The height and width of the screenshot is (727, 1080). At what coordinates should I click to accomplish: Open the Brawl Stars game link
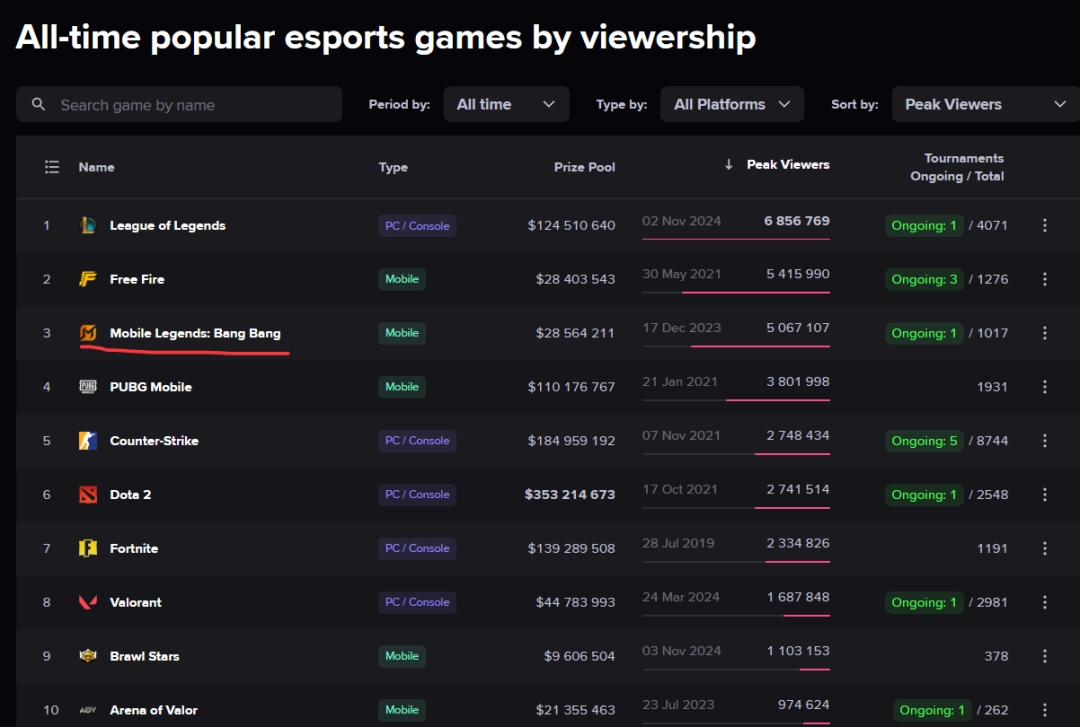click(144, 656)
